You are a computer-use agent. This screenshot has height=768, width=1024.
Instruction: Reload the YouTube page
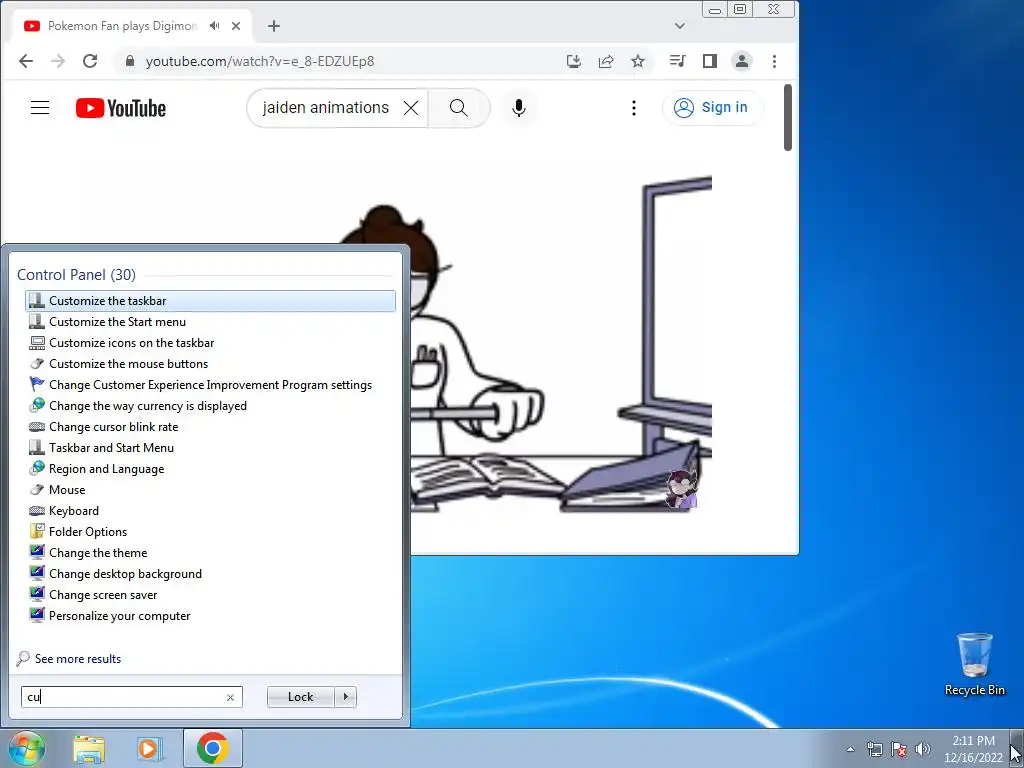tap(90, 61)
